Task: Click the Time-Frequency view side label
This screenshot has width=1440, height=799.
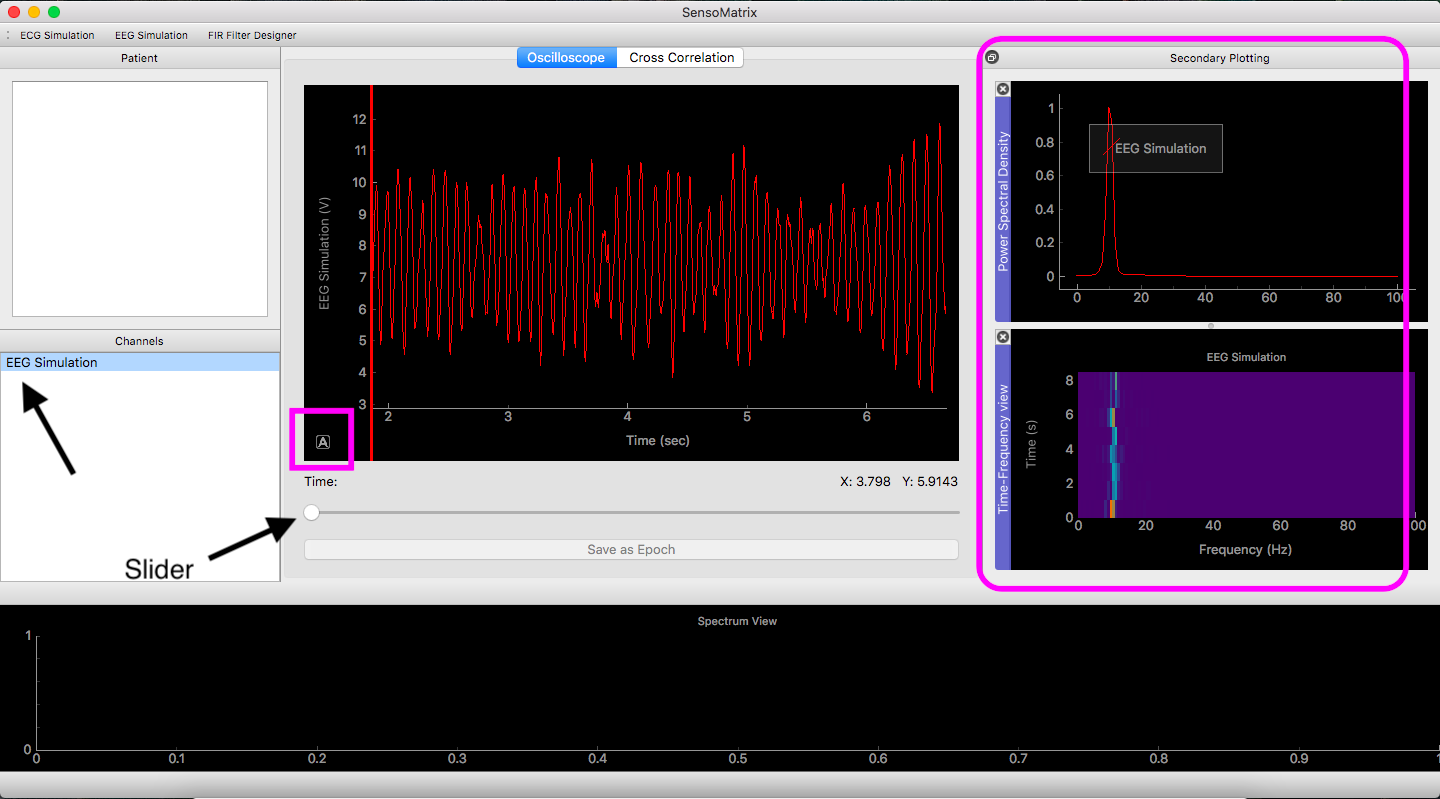Action: [x=1003, y=449]
